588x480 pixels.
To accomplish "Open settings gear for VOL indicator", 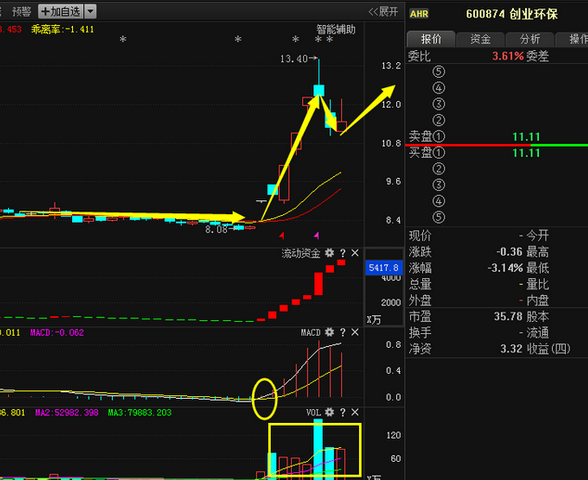I will tap(329, 412).
